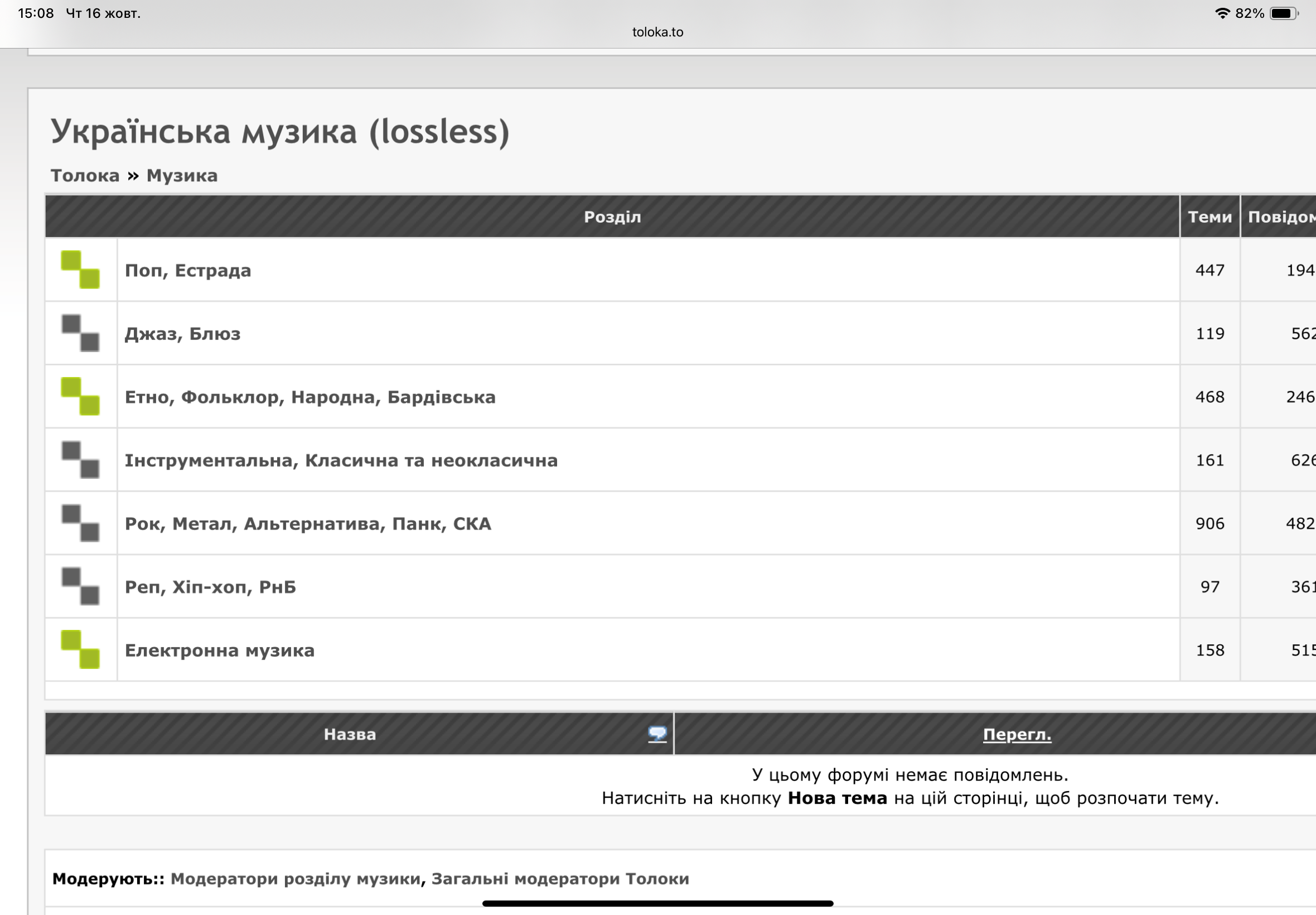Open the Реп, Хіп-хоп, РнБ section
The height and width of the screenshot is (915, 1316).
210,587
